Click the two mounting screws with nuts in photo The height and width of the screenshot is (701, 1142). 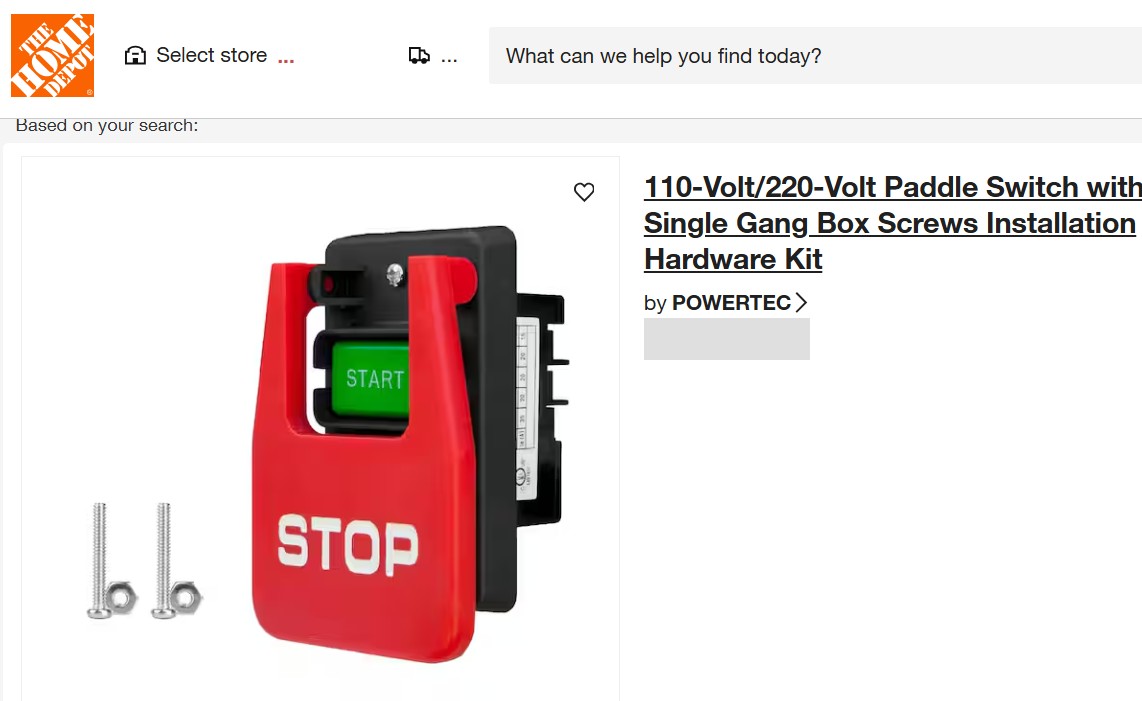tap(145, 560)
